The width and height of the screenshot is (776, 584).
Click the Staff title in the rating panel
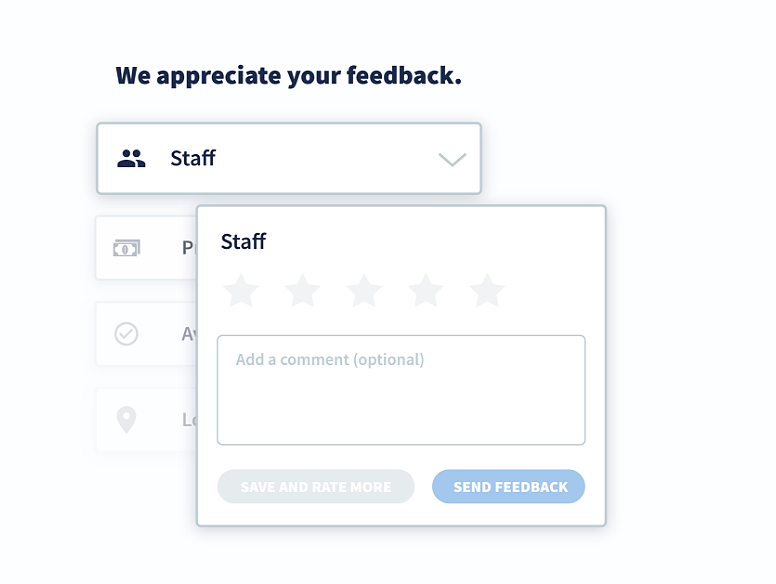tap(243, 241)
